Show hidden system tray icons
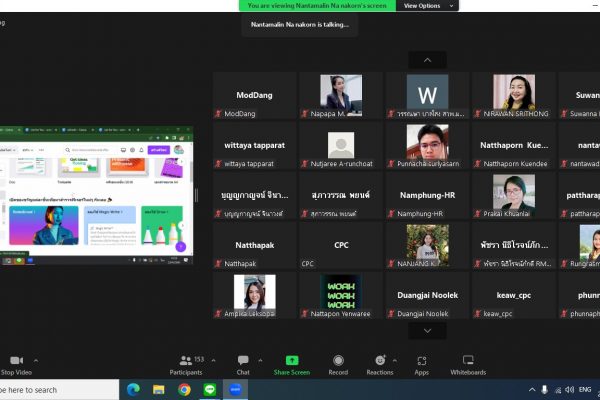Screen dimensions: 600x400 532,390
